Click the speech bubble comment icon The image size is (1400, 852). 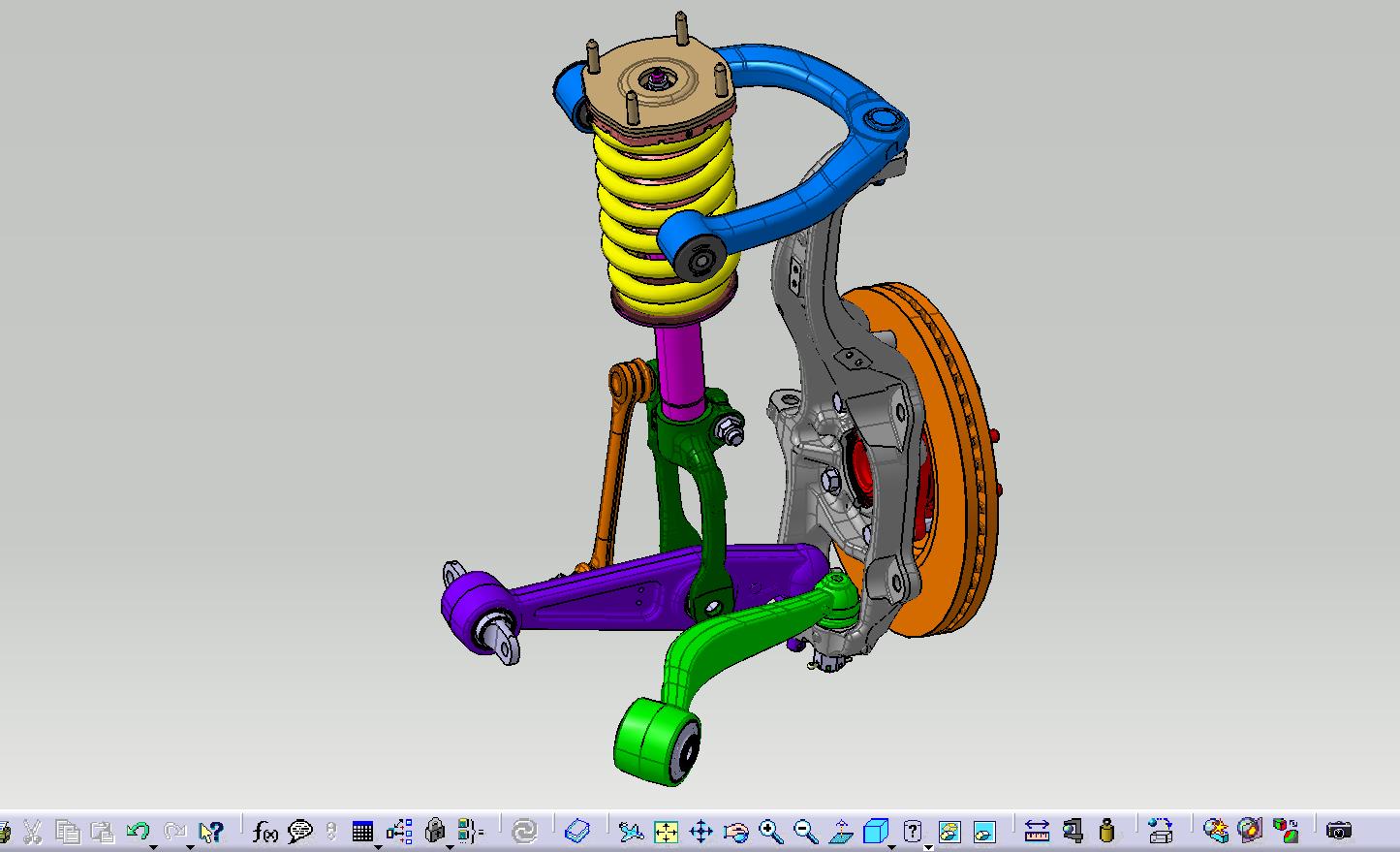click(x=300, y=831)
